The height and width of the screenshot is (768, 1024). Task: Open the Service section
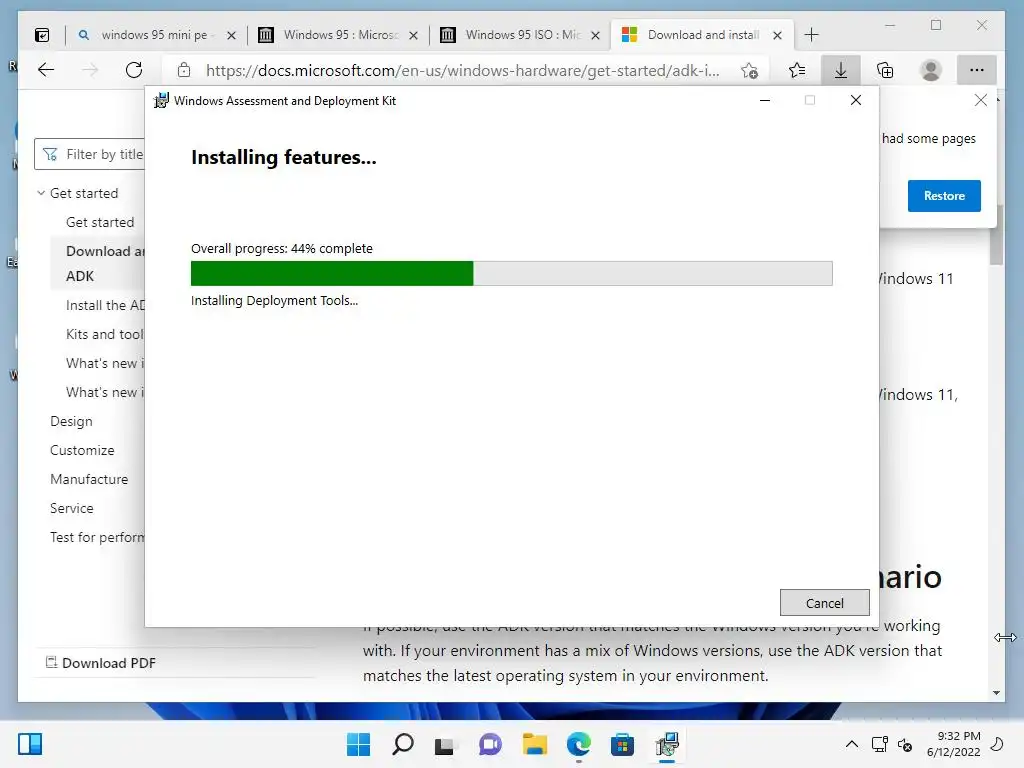(72, 508)
